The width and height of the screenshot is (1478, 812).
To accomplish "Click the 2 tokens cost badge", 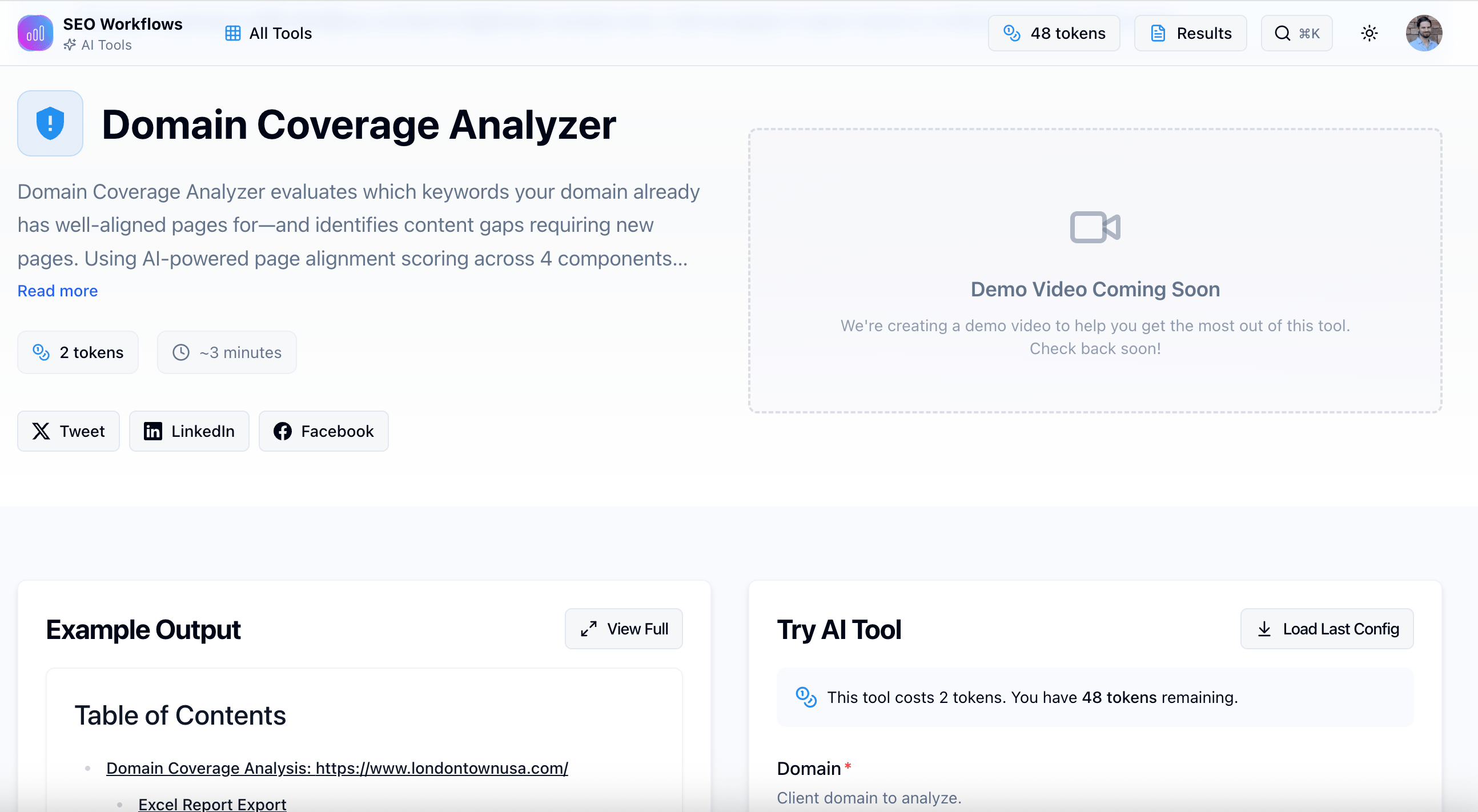I will click(78, 352).
